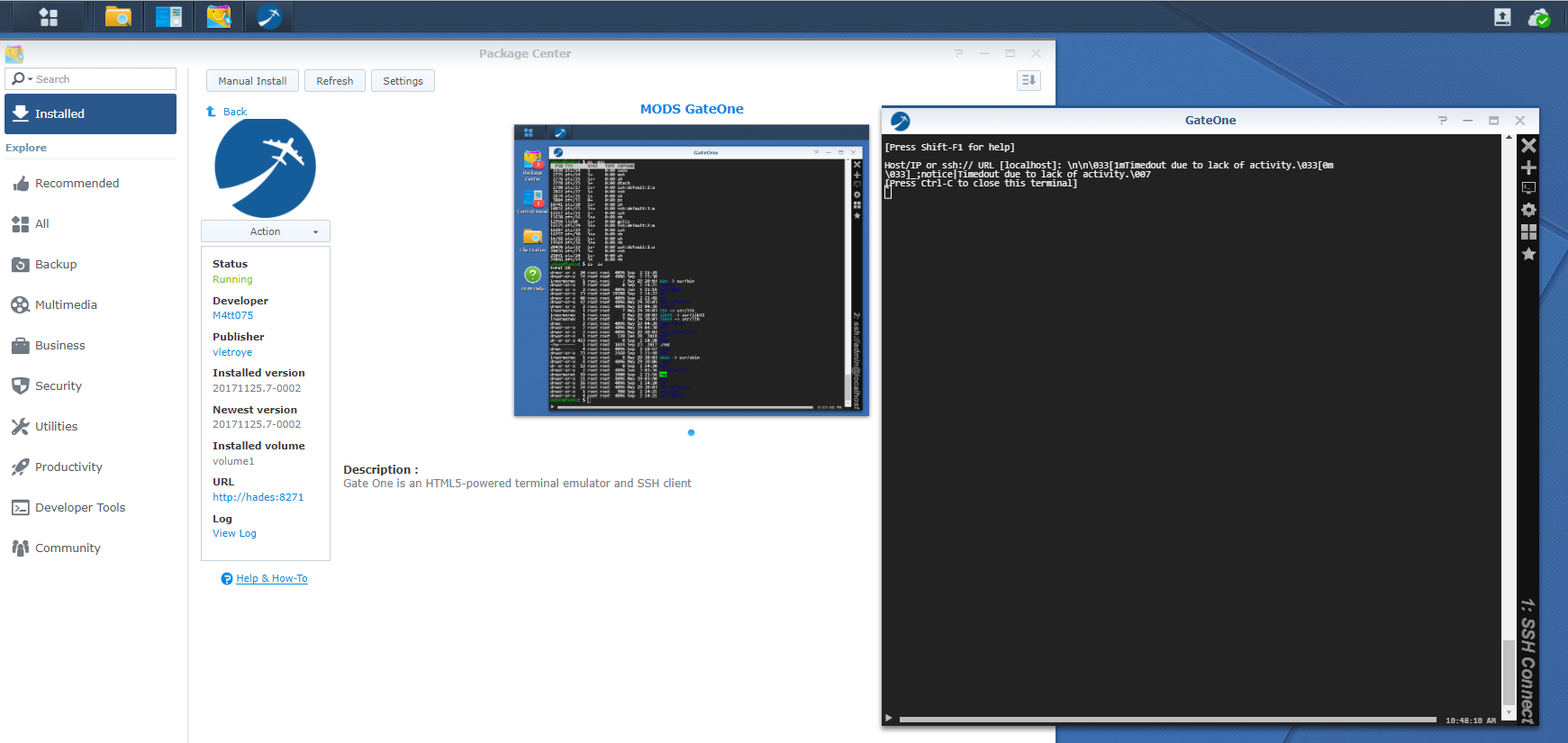Open GateOne settings gear icon

click(x=1528, y=210)
